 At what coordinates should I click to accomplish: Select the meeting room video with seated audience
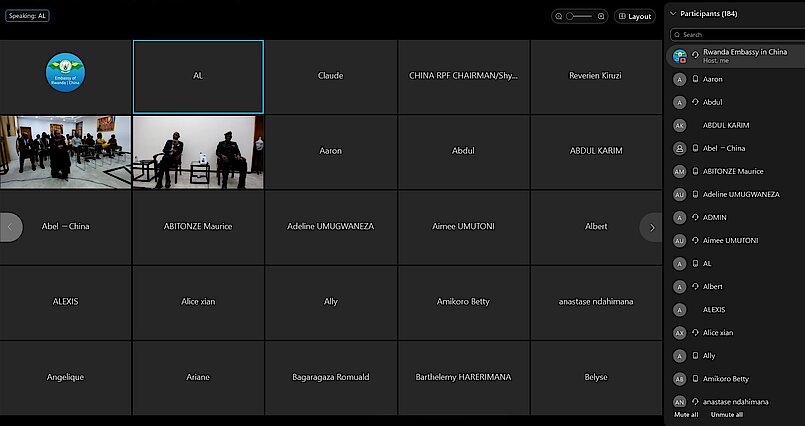[x=66, y=152]
